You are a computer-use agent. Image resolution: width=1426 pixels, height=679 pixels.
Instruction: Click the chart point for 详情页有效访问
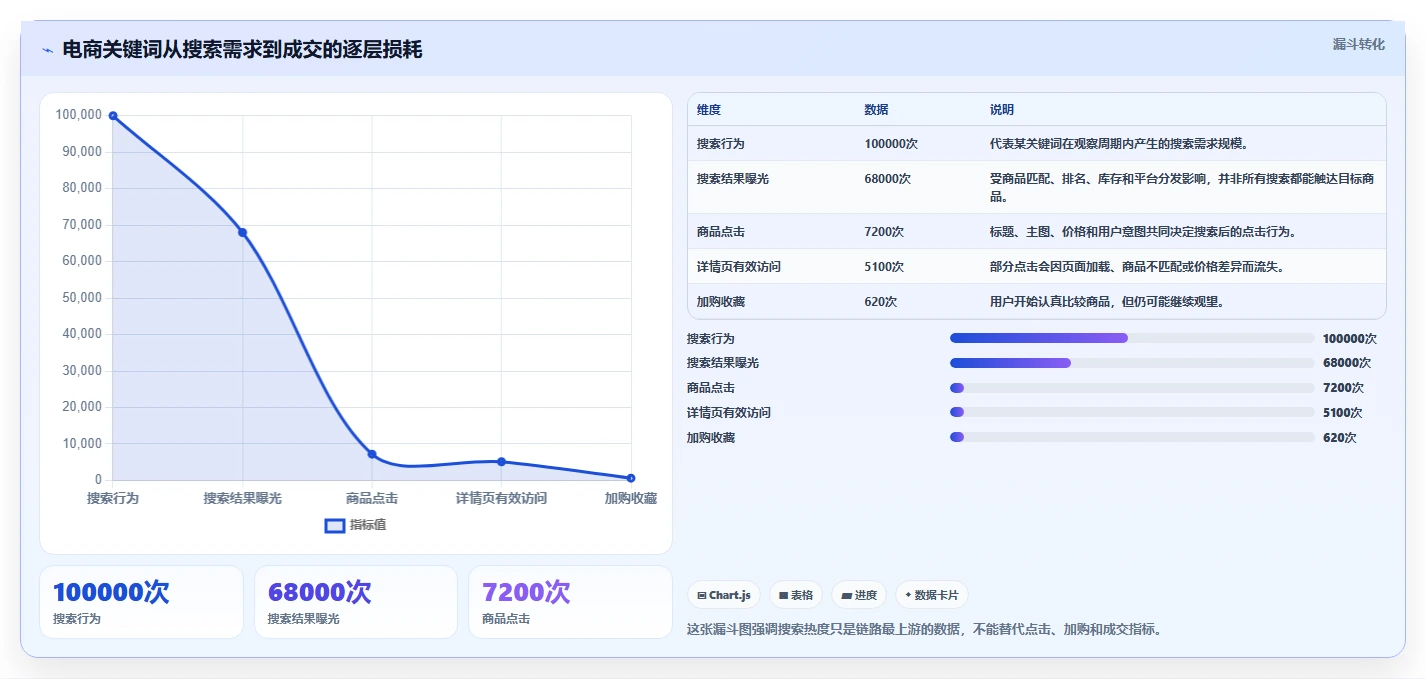coord(501,462)
